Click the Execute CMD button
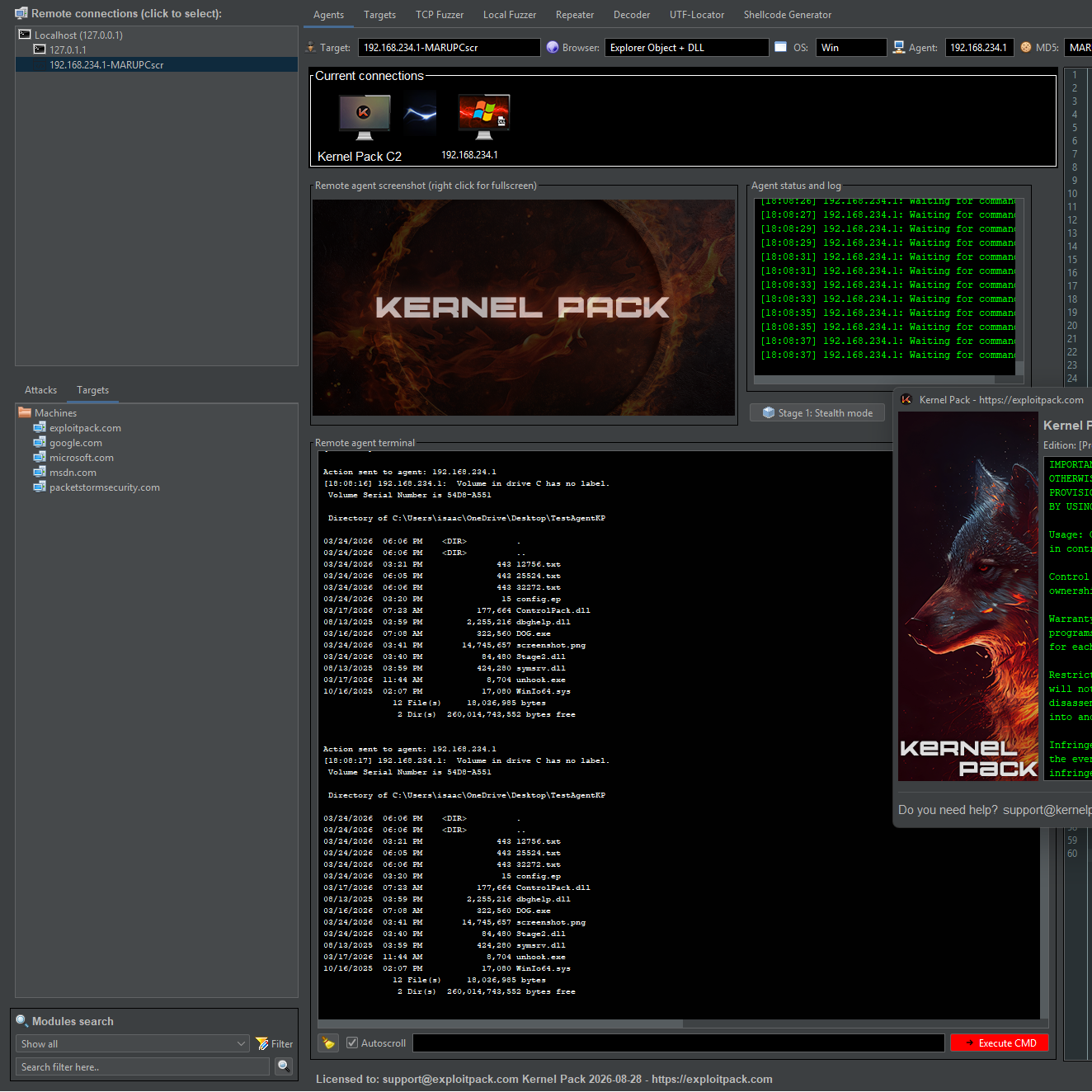1092x1092 pixels. pyautogui.click(x=1000, y=1043)
